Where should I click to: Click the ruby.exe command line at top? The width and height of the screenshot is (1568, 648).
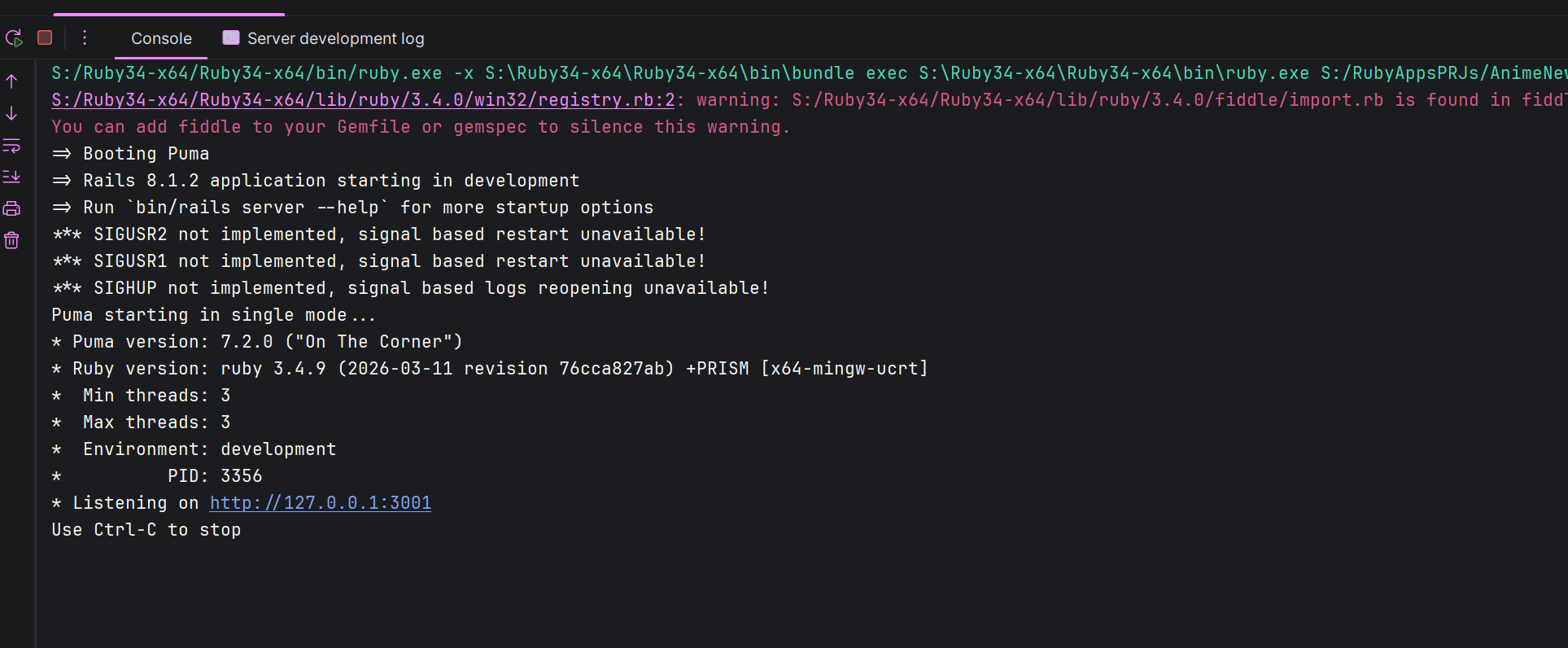810,73
